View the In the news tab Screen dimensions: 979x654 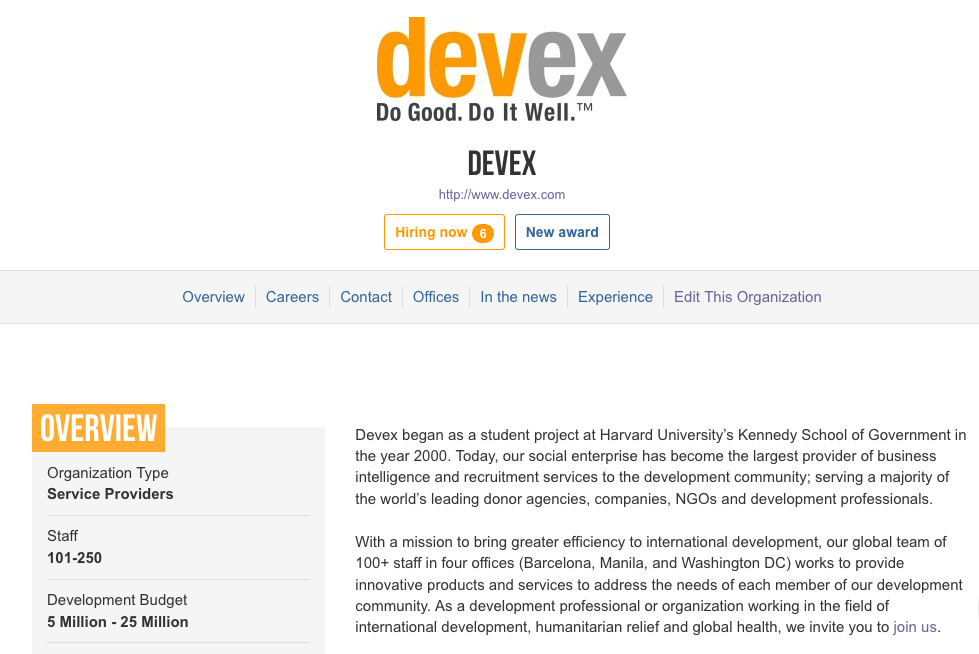pyautogui.click(x=518, y=297)
